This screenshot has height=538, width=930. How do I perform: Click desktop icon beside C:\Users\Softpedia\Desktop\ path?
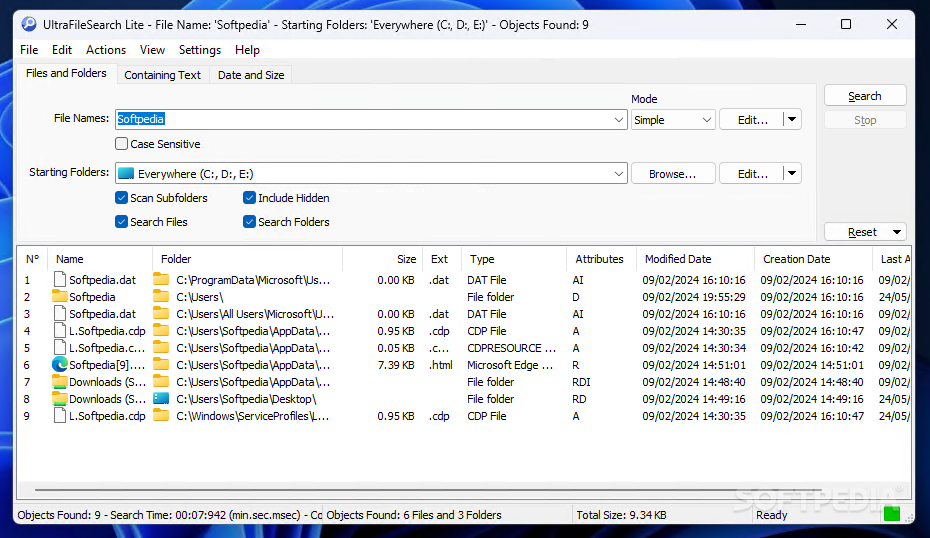coord(161,399)
